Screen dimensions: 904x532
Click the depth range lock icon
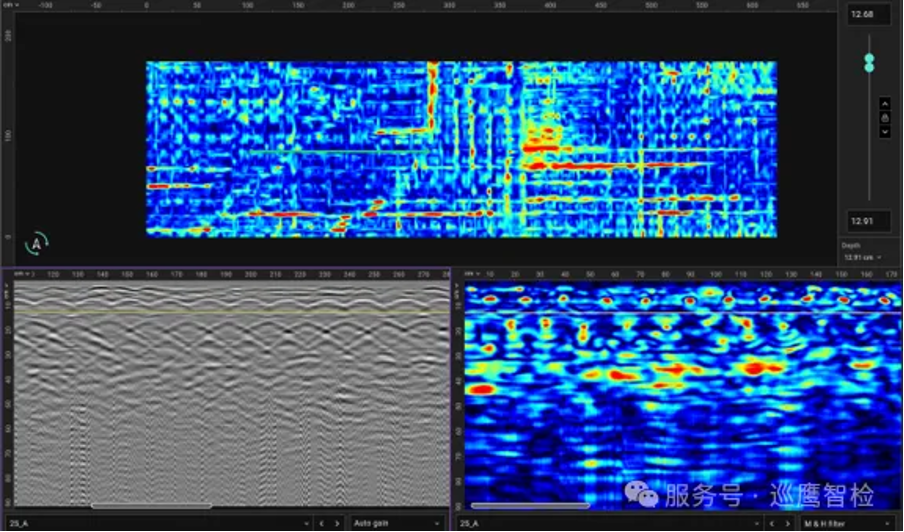[x=884, y=117]
